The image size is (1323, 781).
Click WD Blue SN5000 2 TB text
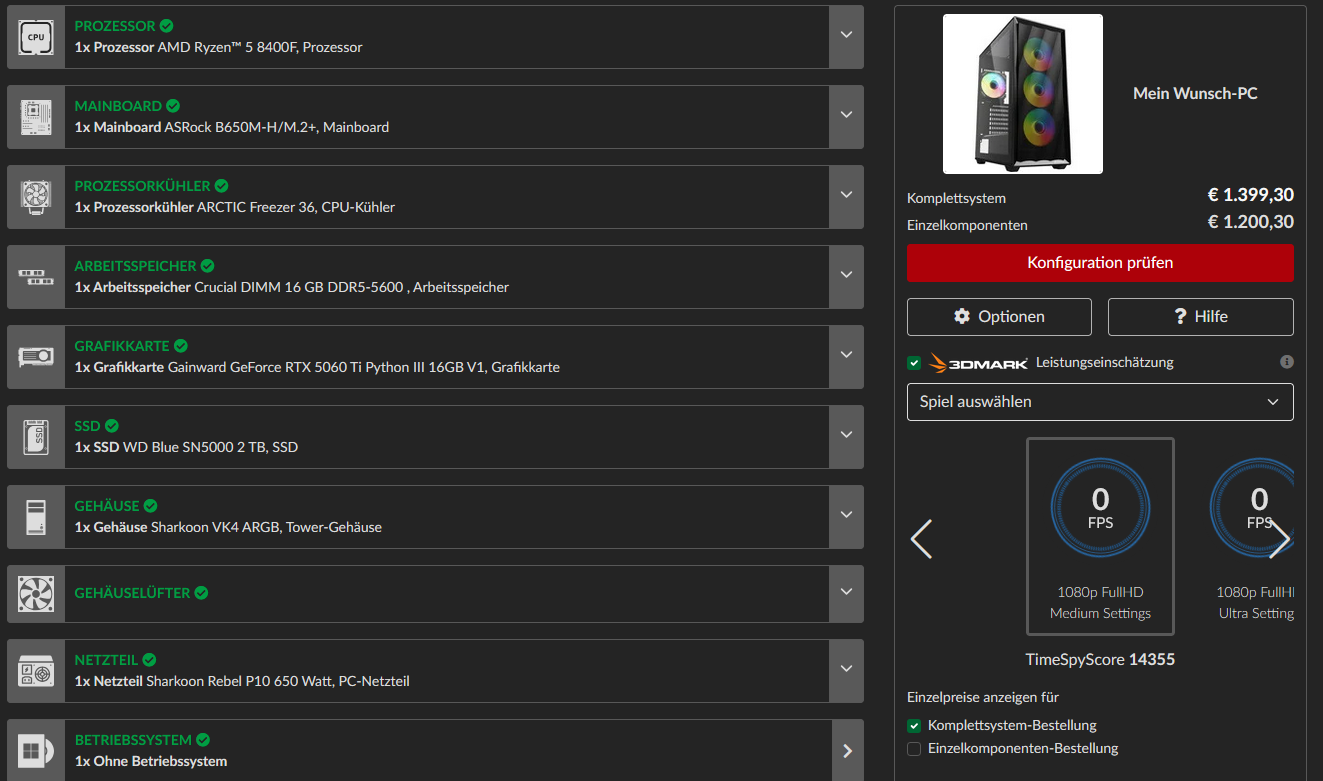(x=194, y=448)
